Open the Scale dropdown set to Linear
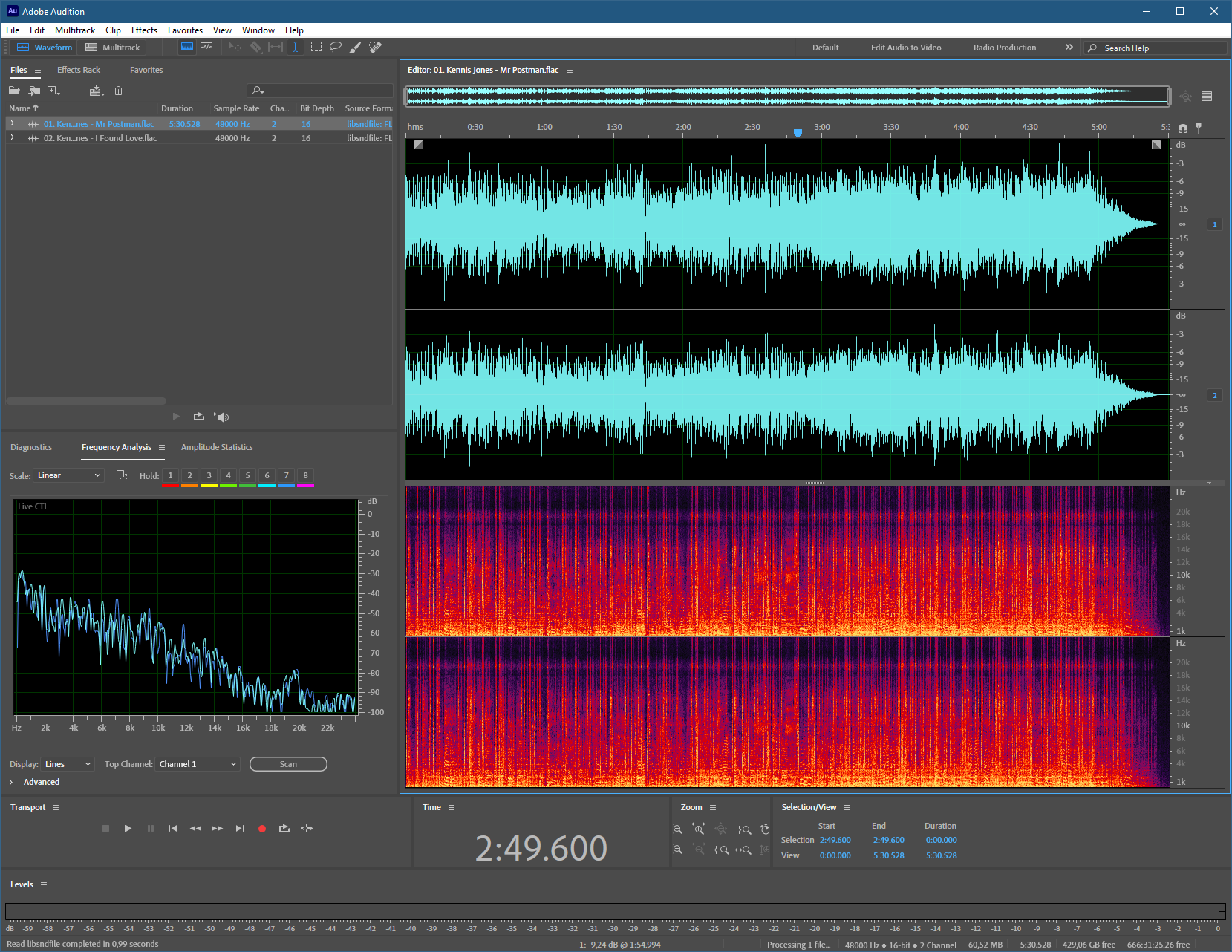Viewport: 1232px width, 952px height. click(x=68, y=475)
